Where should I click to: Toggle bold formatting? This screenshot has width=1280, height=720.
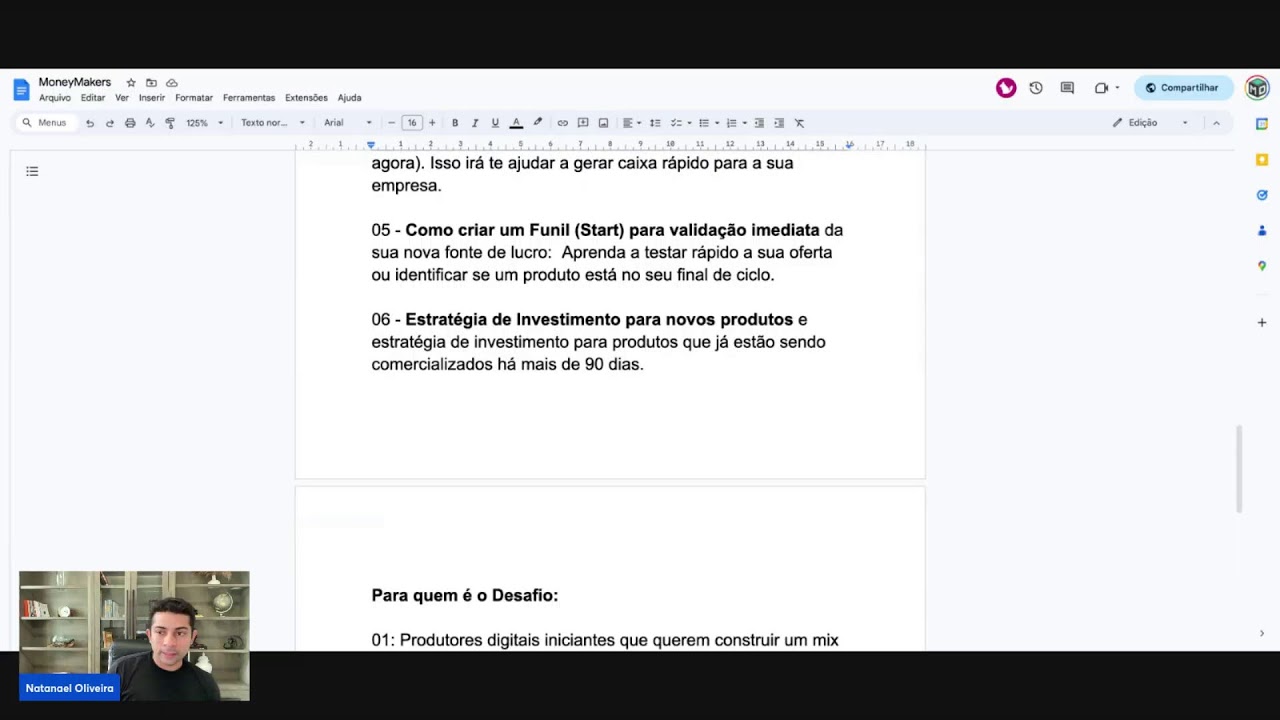455,123
